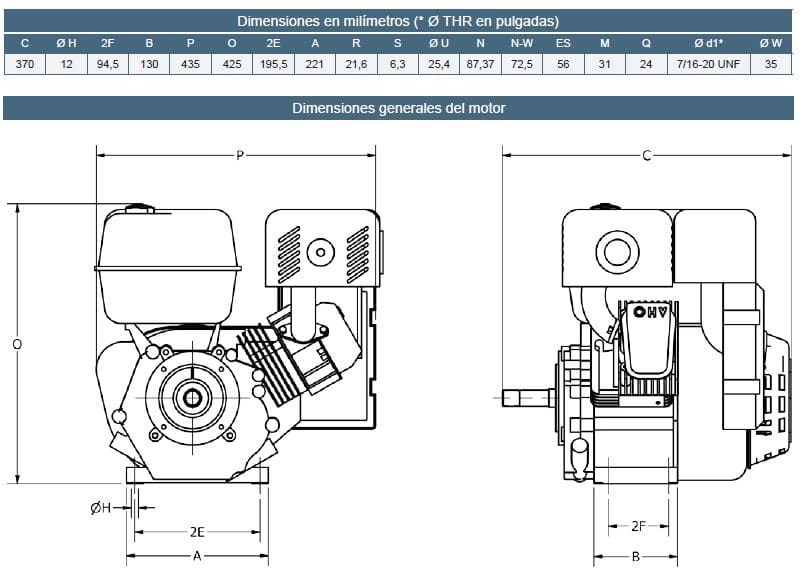Screen dimensions: 803x577
Task: Click the value cell '6,3'
Action: [x=397, y=65]
